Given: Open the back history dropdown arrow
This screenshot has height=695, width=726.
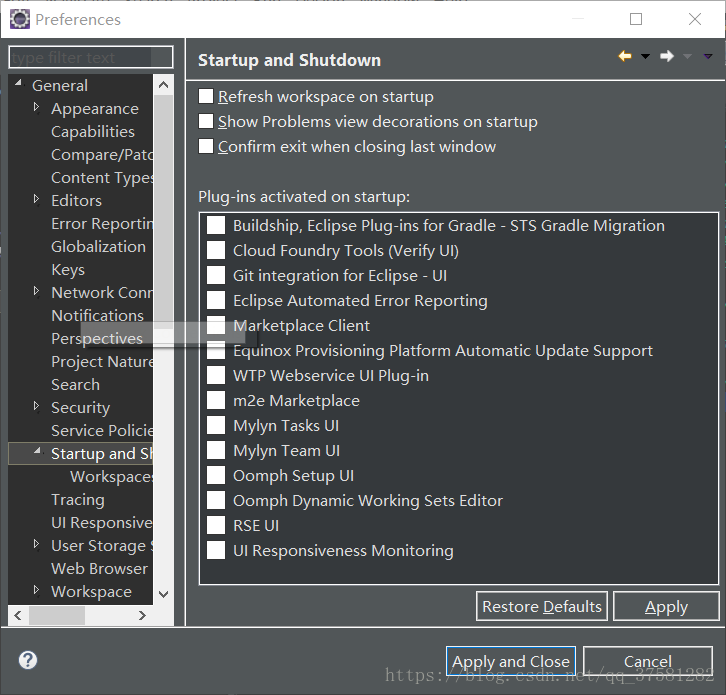Looking at the screenshot, I should tap(645, 56).
